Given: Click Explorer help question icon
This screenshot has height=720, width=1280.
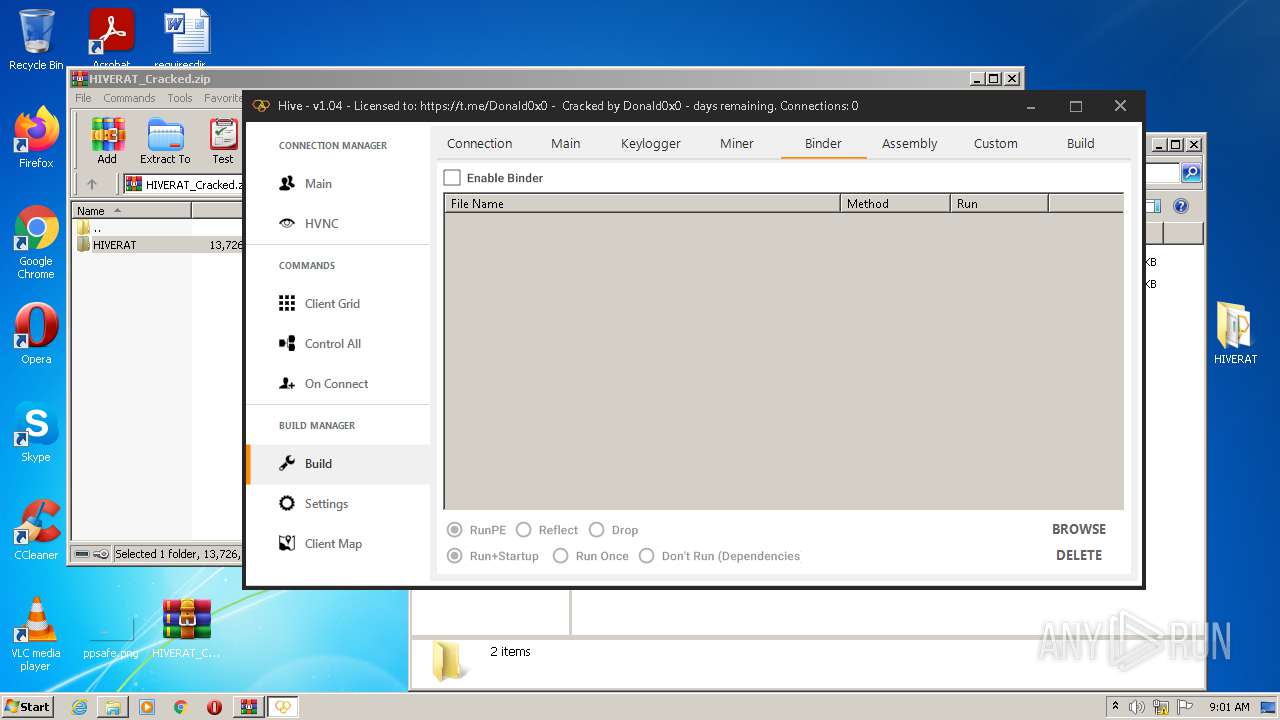Looking at the screenshot, I should (x=1181, y=206).
